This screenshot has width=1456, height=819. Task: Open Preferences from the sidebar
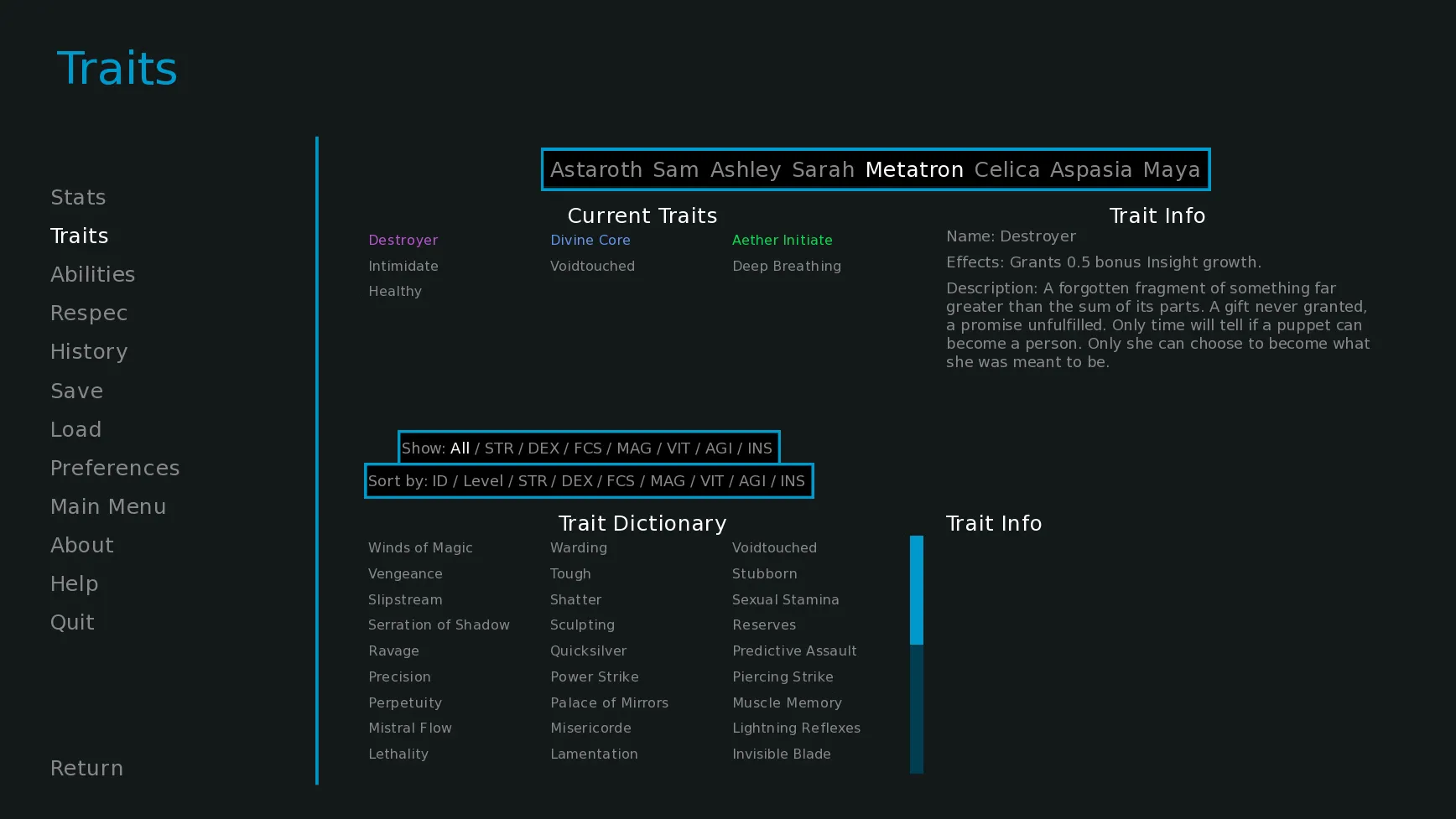click(x=115, y=468)
